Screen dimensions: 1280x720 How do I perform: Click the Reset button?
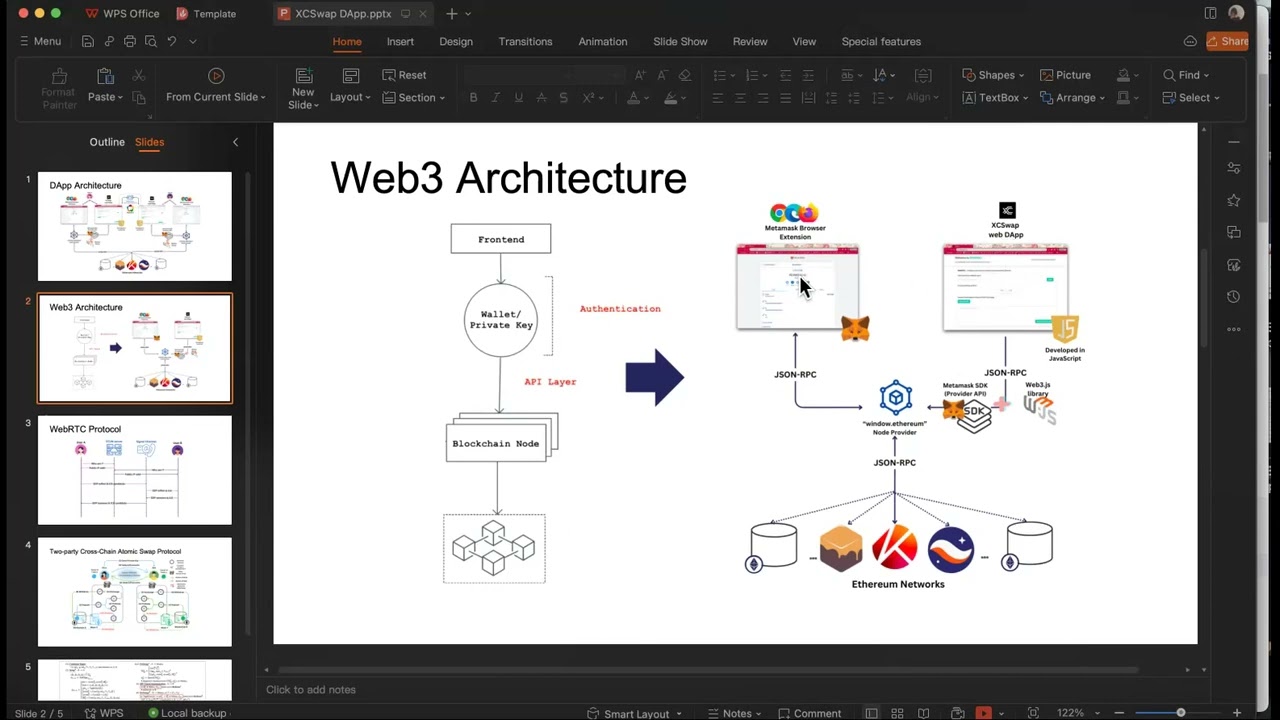pos(404,75)
